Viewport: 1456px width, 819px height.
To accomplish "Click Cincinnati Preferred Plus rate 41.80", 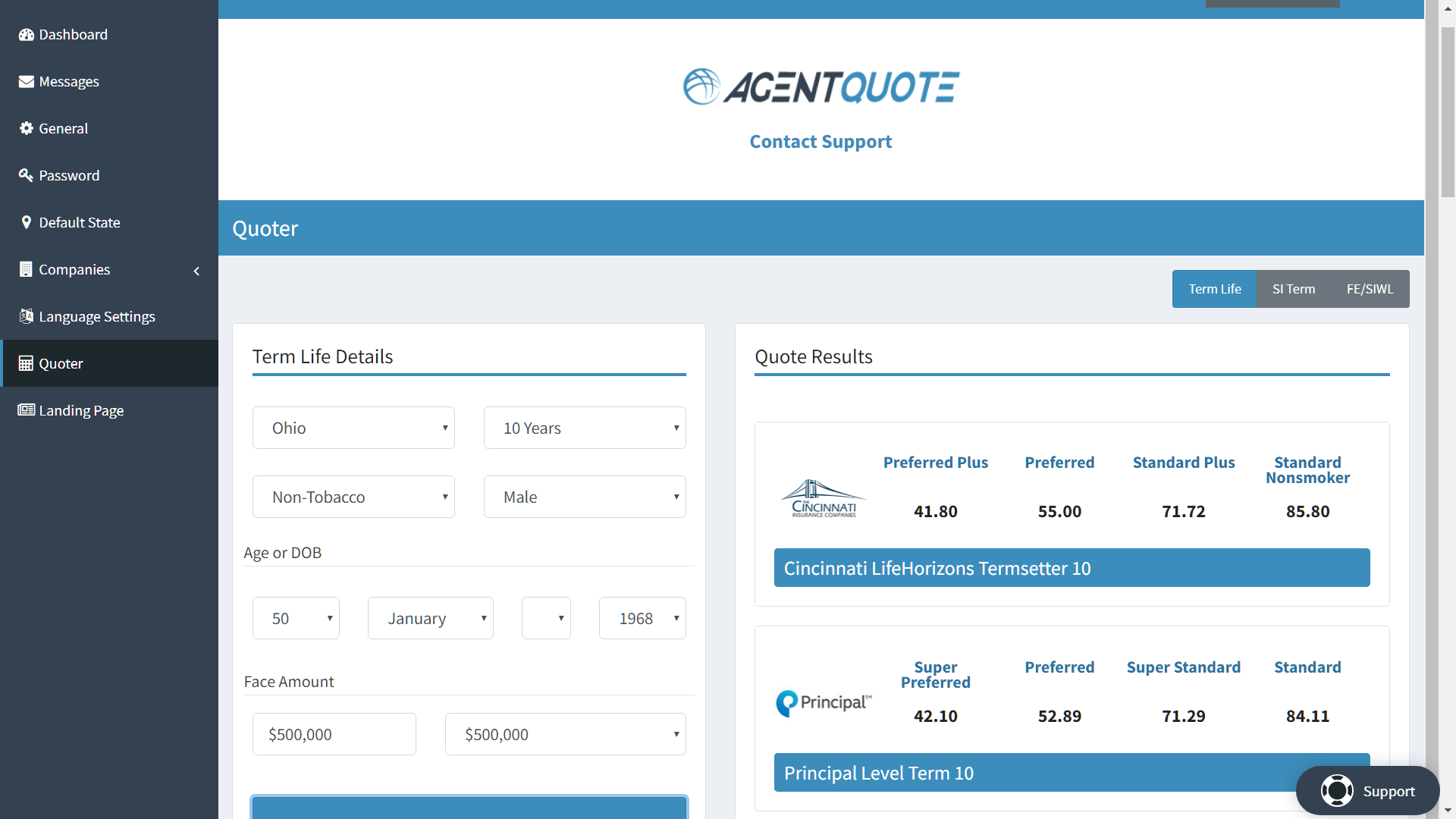I will (x=935, y=512).
